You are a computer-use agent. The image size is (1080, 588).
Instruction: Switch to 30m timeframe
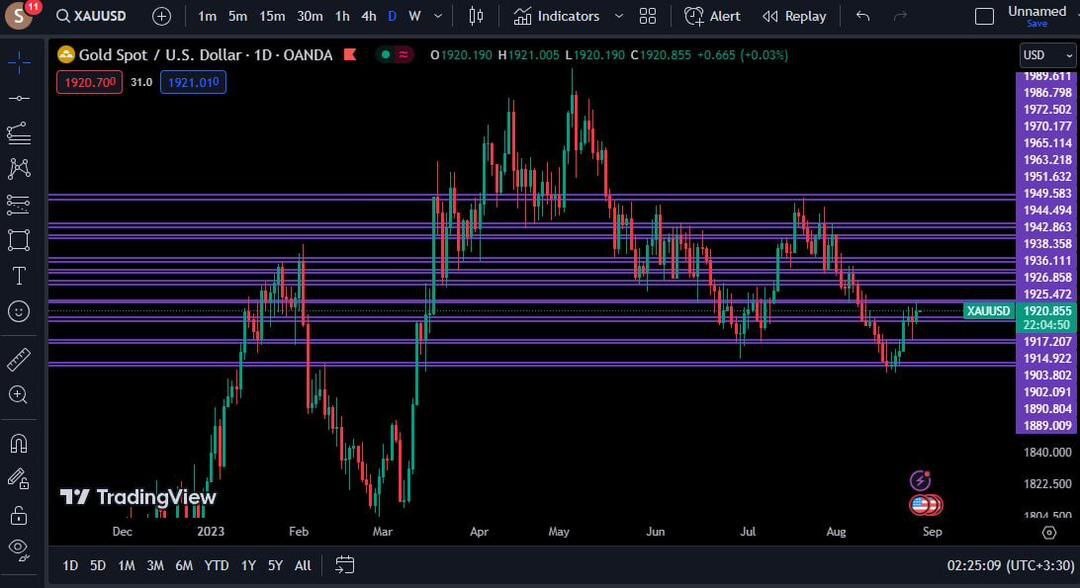coord(309,16)
